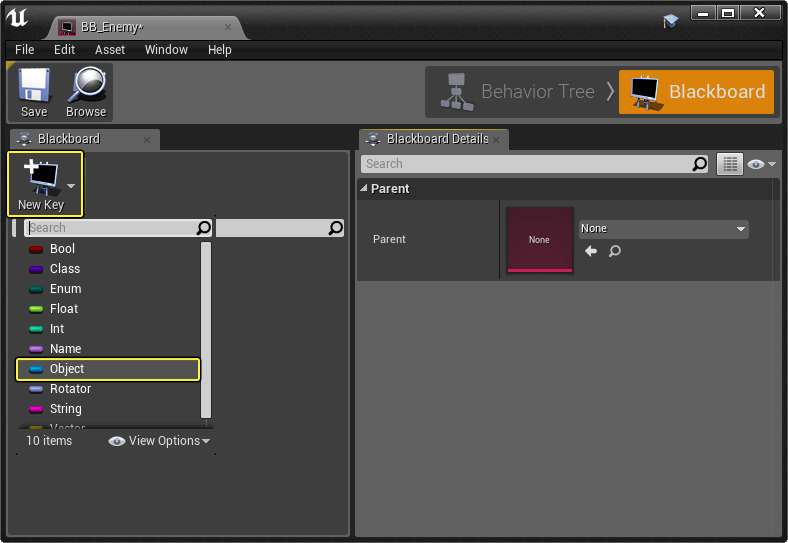Viewport: 788px width, 543px height.
Task: Open the Window menu
Action: (166, 50)
